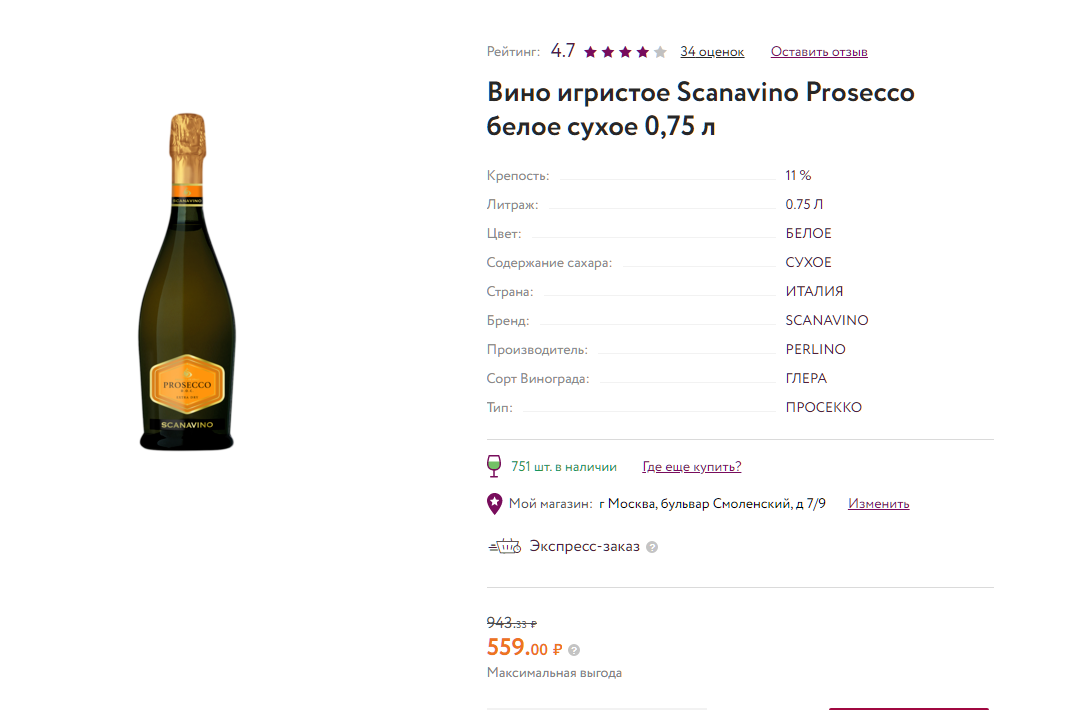Click the store location pin icon

494,503
